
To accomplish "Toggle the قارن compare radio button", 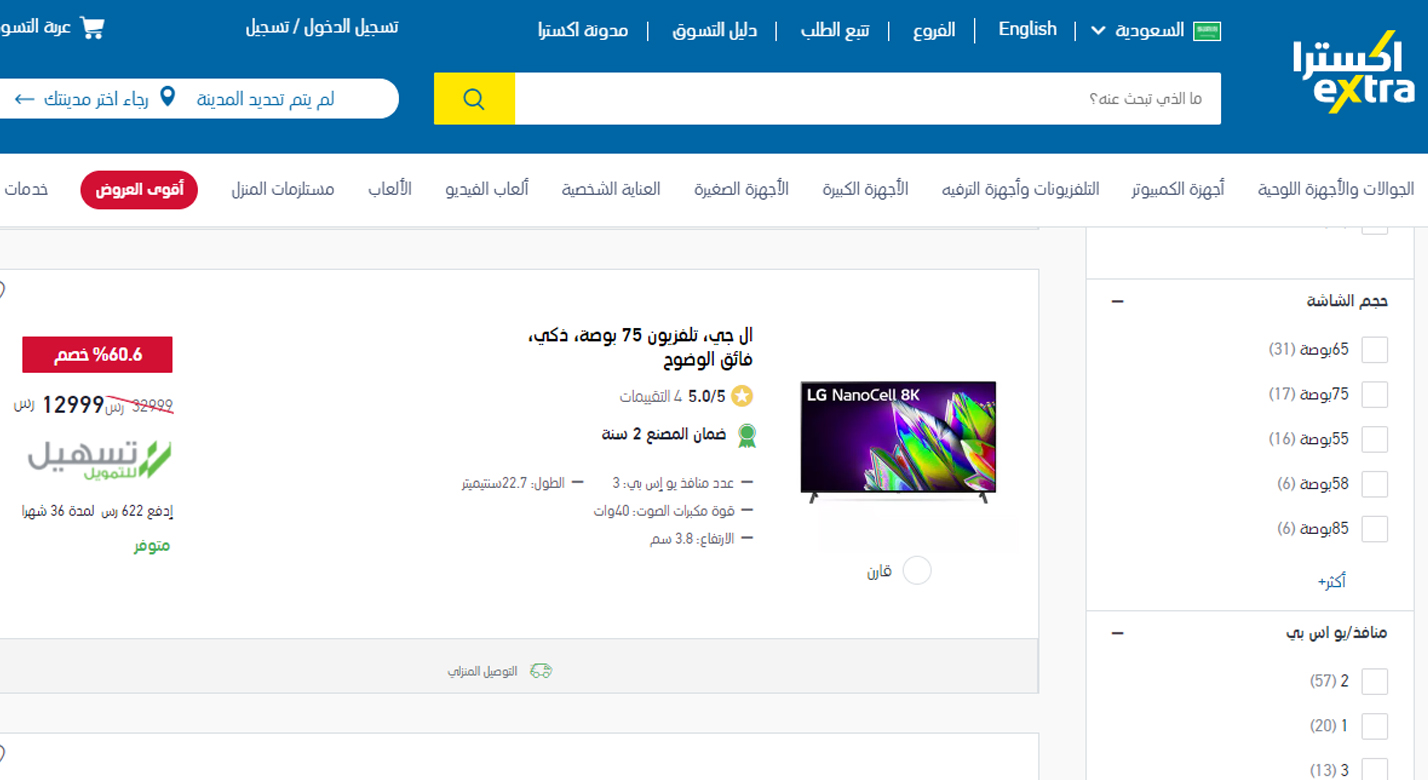I will point(917,571).
